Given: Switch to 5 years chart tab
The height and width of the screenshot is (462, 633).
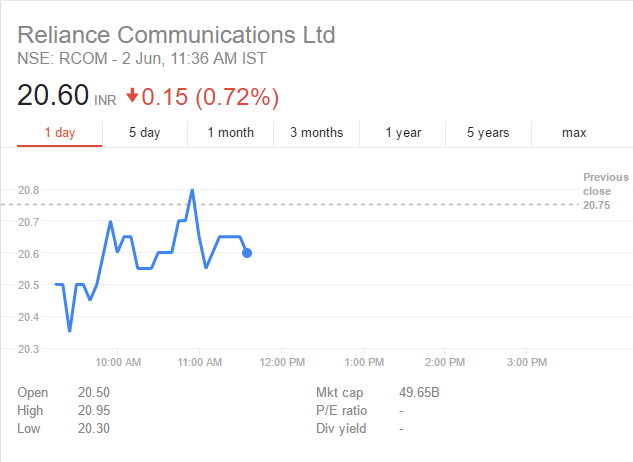Looking at the screenshot, I should pos(488,133).
